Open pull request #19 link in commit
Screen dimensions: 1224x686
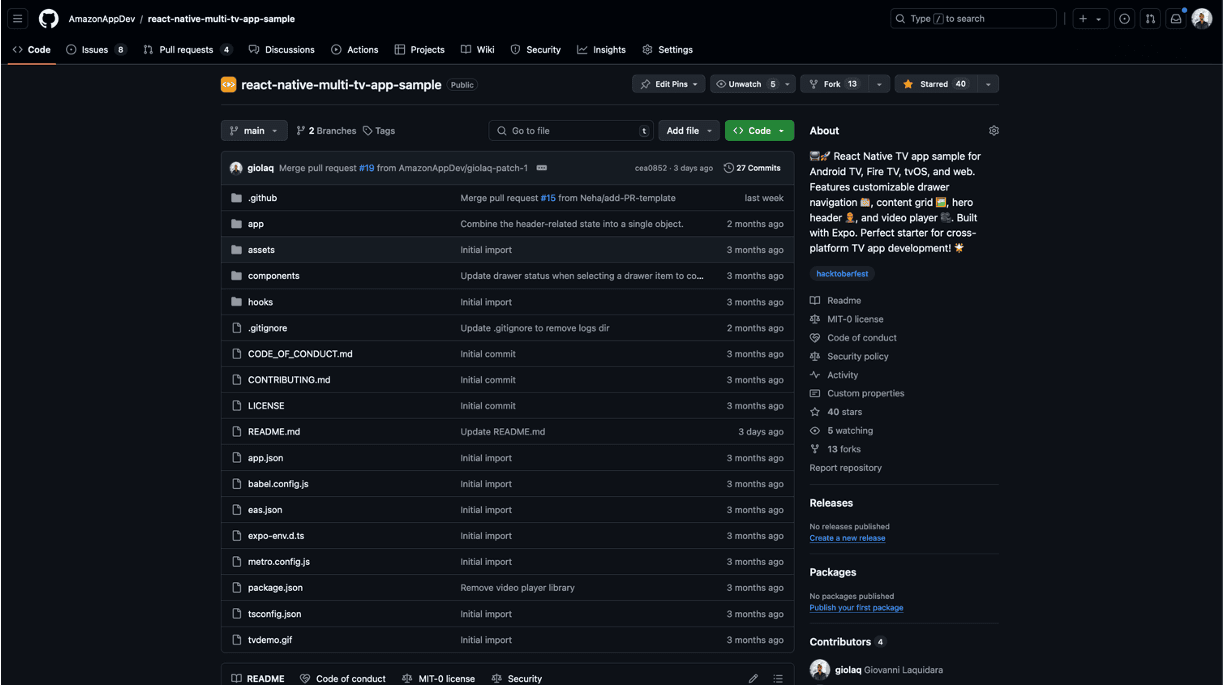pyautogui.click(x=366, y=168)
